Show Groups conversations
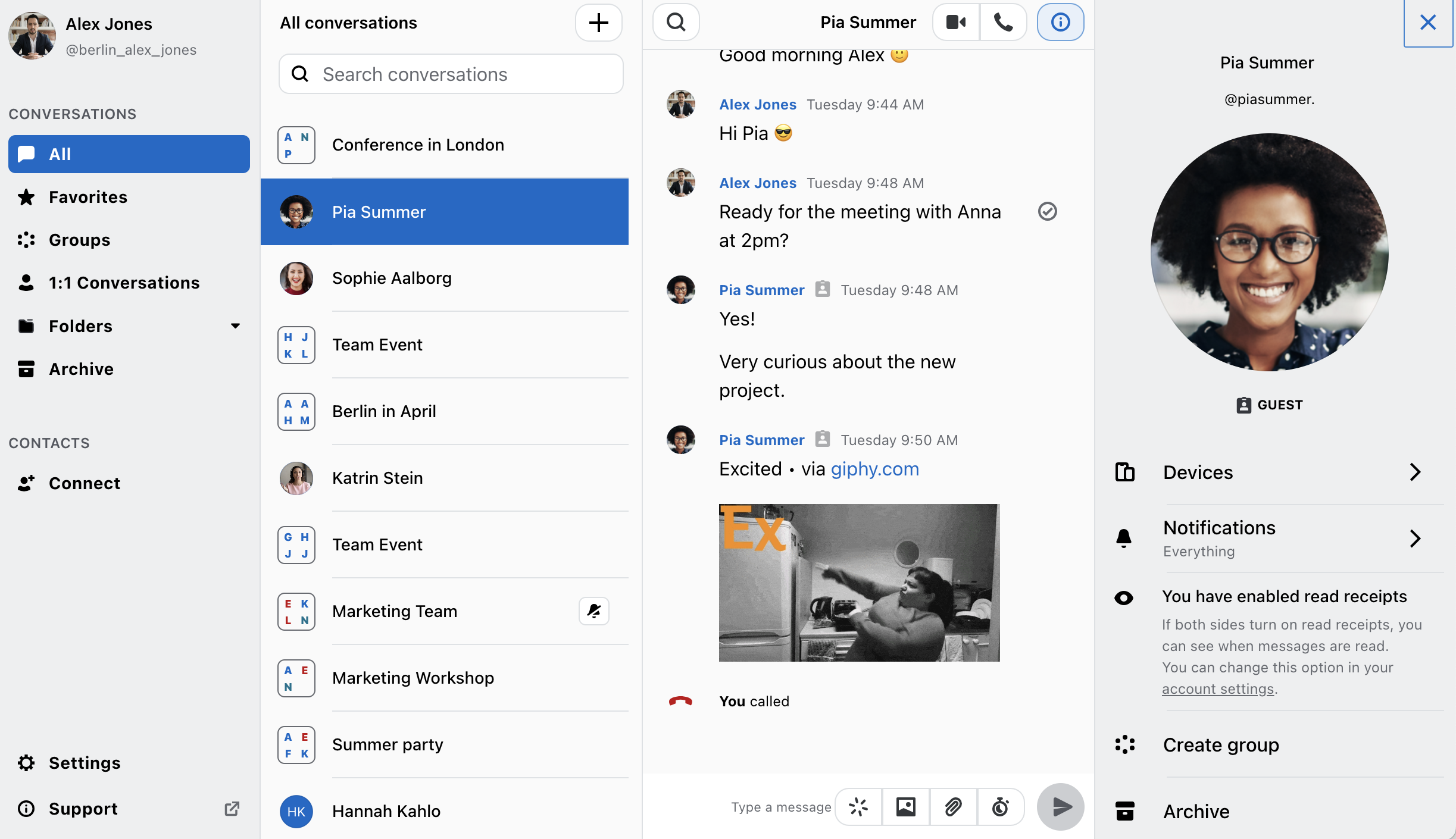 (x=129, y=240)
